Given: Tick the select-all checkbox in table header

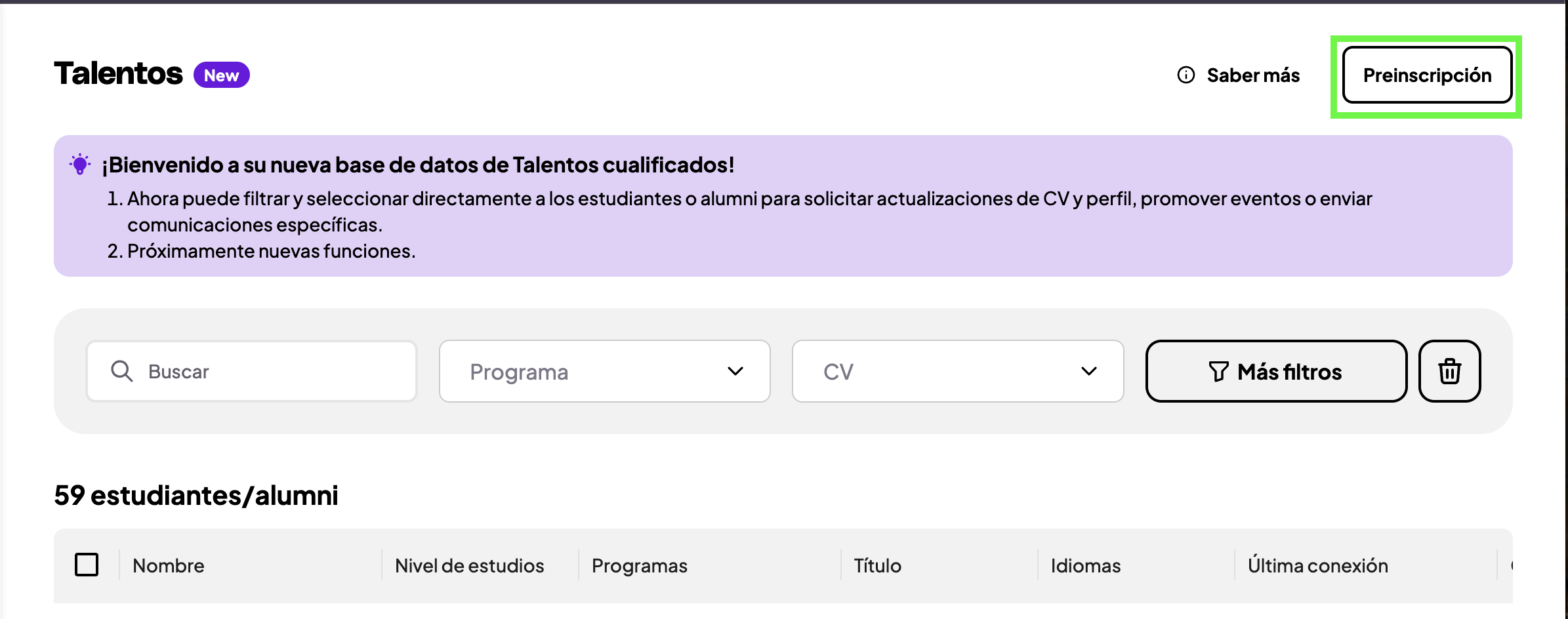Looking at the screenshot, I should 87,565.
